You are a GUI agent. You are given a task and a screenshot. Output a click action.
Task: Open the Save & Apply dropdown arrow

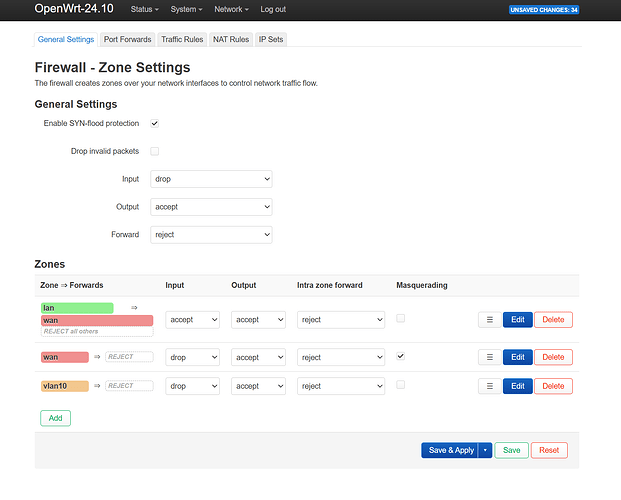(485, 450)
